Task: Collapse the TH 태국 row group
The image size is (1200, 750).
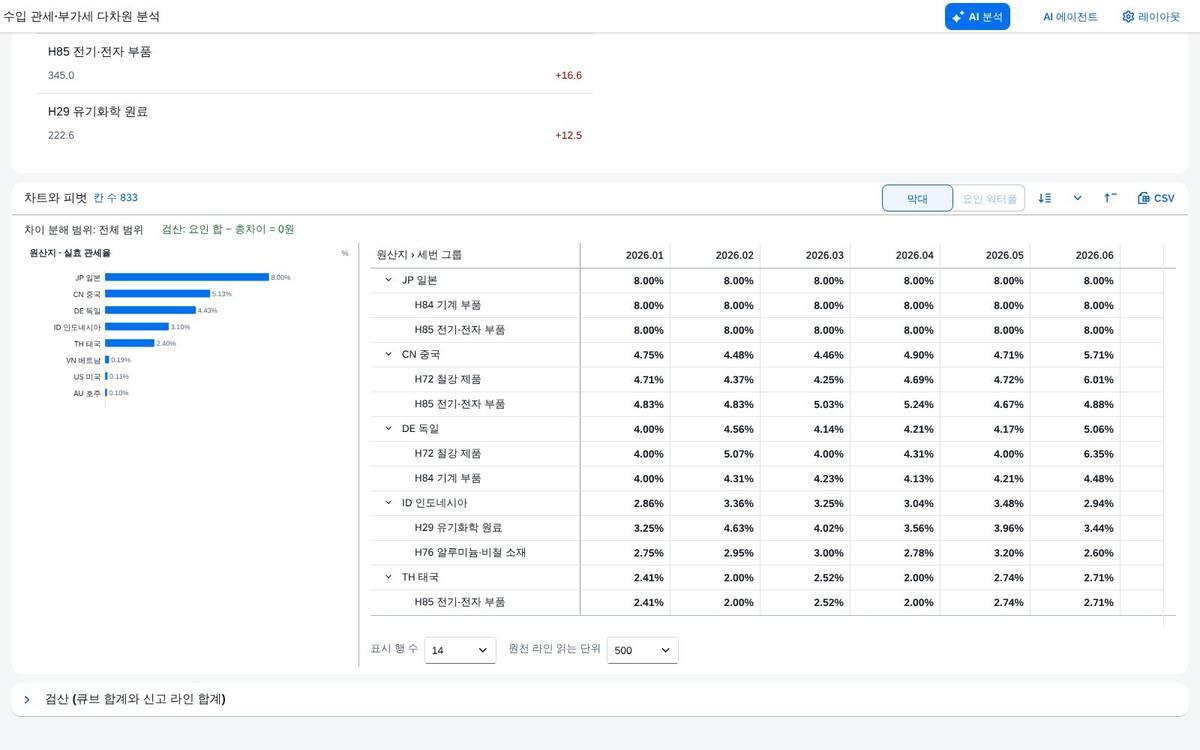Action: coord(389,577)
